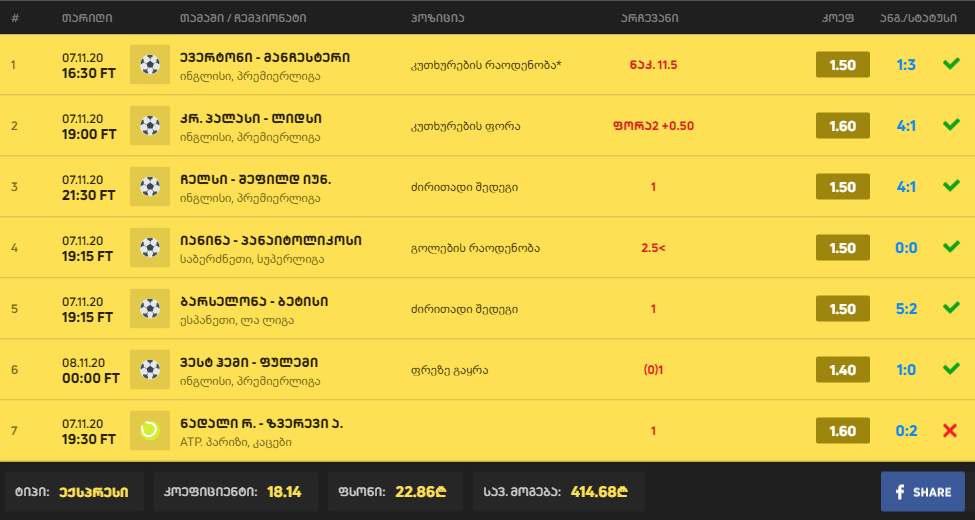975x520 pixels.
Task: Open the ევერტონი - მანჩესტერი match title
Action: coord(265,57)
